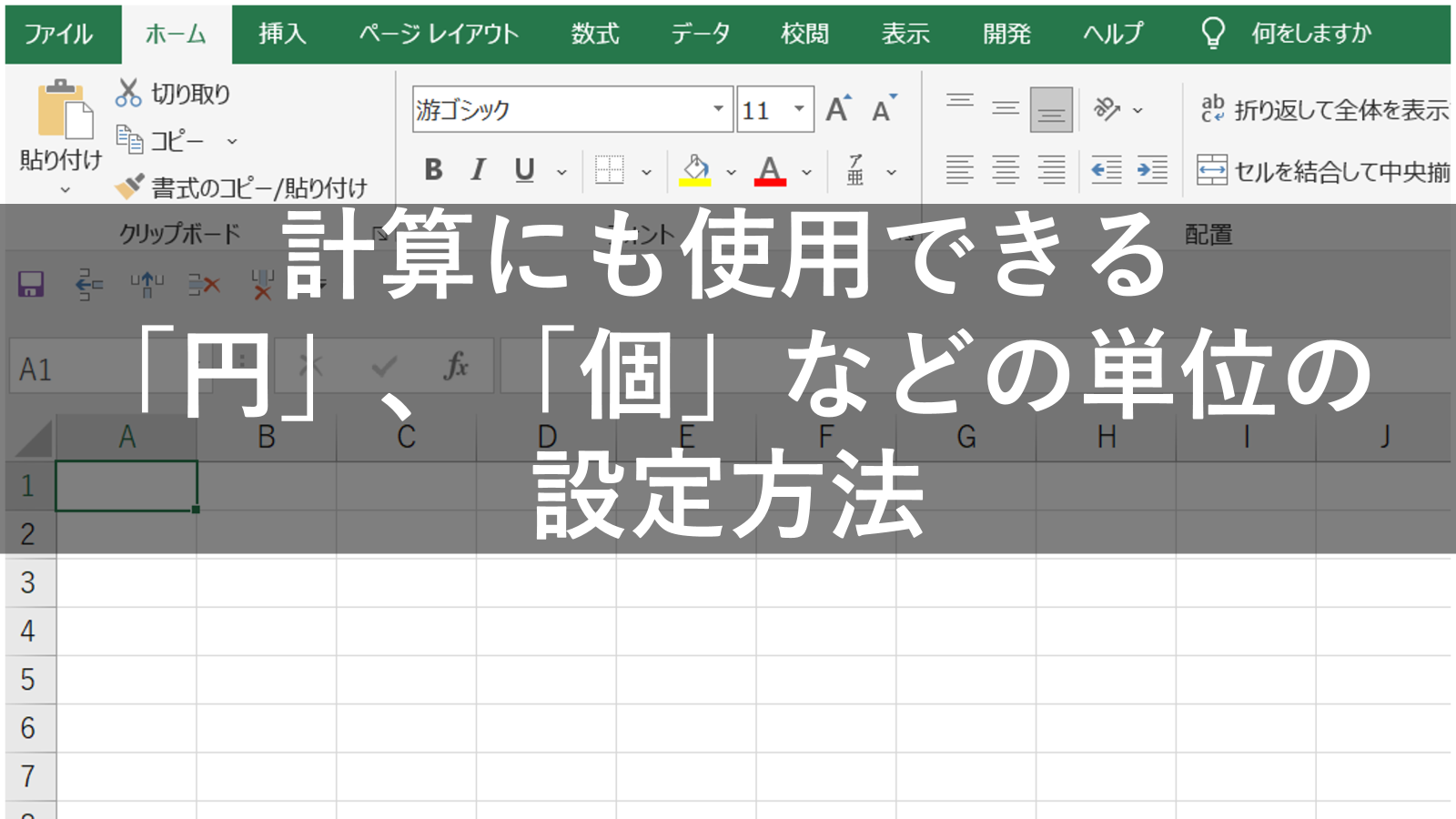
Task: Select row header 3
Action: point(29,582)
